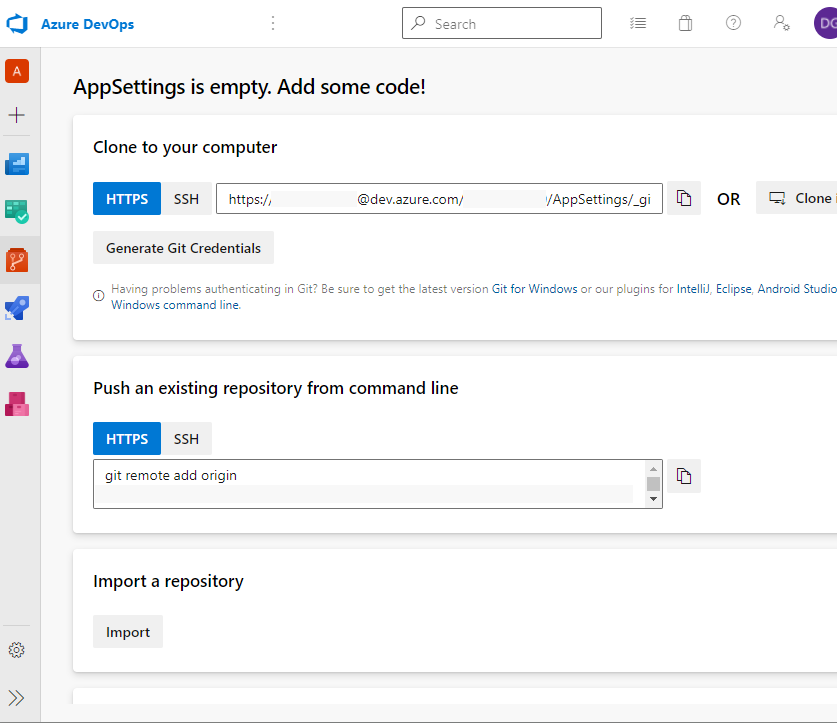This screenshot has height=723, width=837.
Task: Open the Git for Windows link
Action: point(534,289)
